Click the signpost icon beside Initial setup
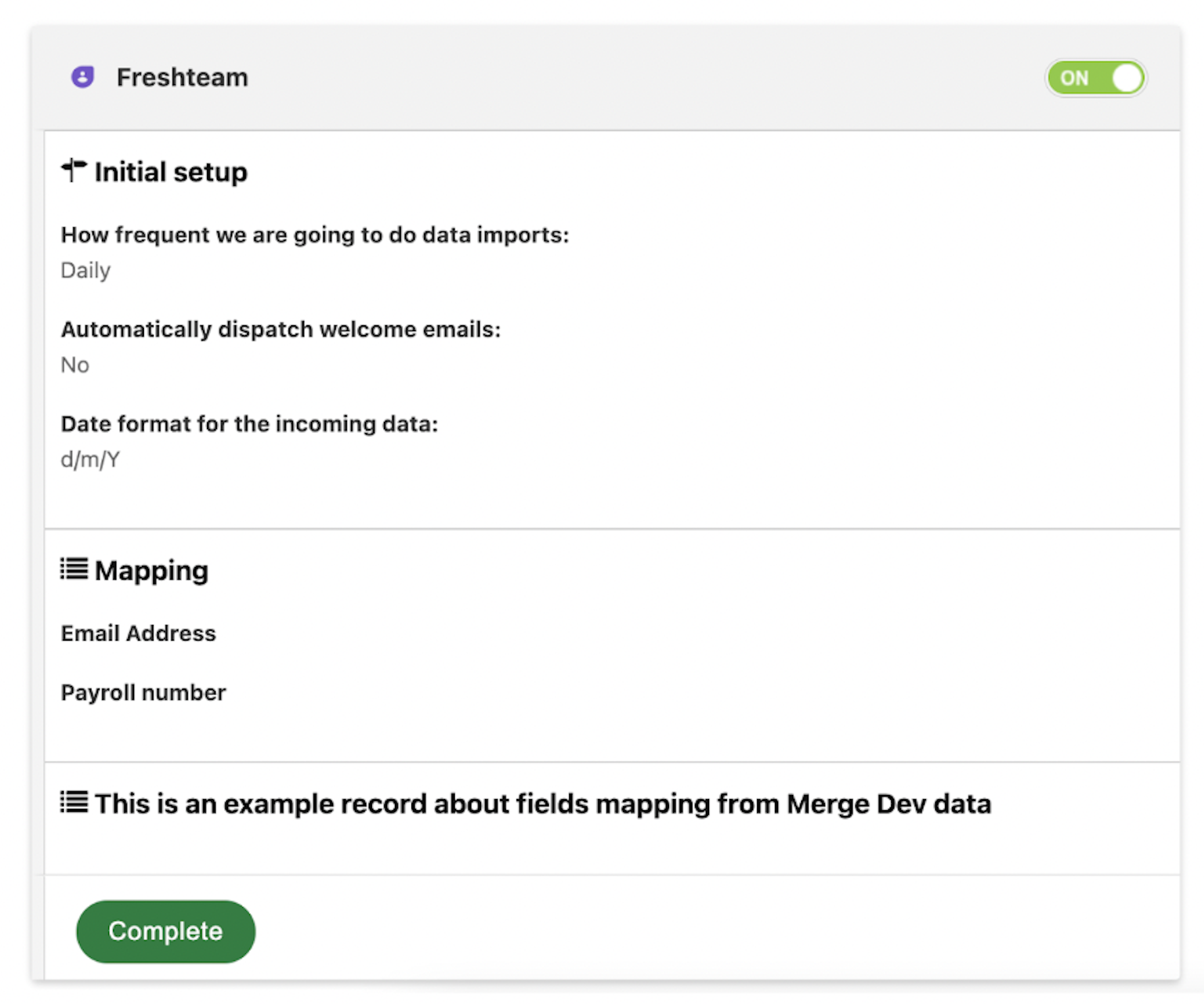Viewport: 1204px width, 1004px height. [x=74, y=170]
